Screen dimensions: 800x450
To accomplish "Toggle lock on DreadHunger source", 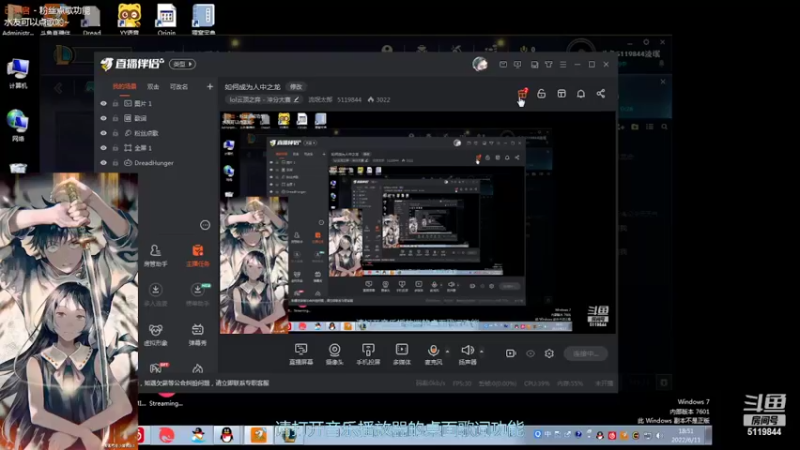I will coord(116,163).
